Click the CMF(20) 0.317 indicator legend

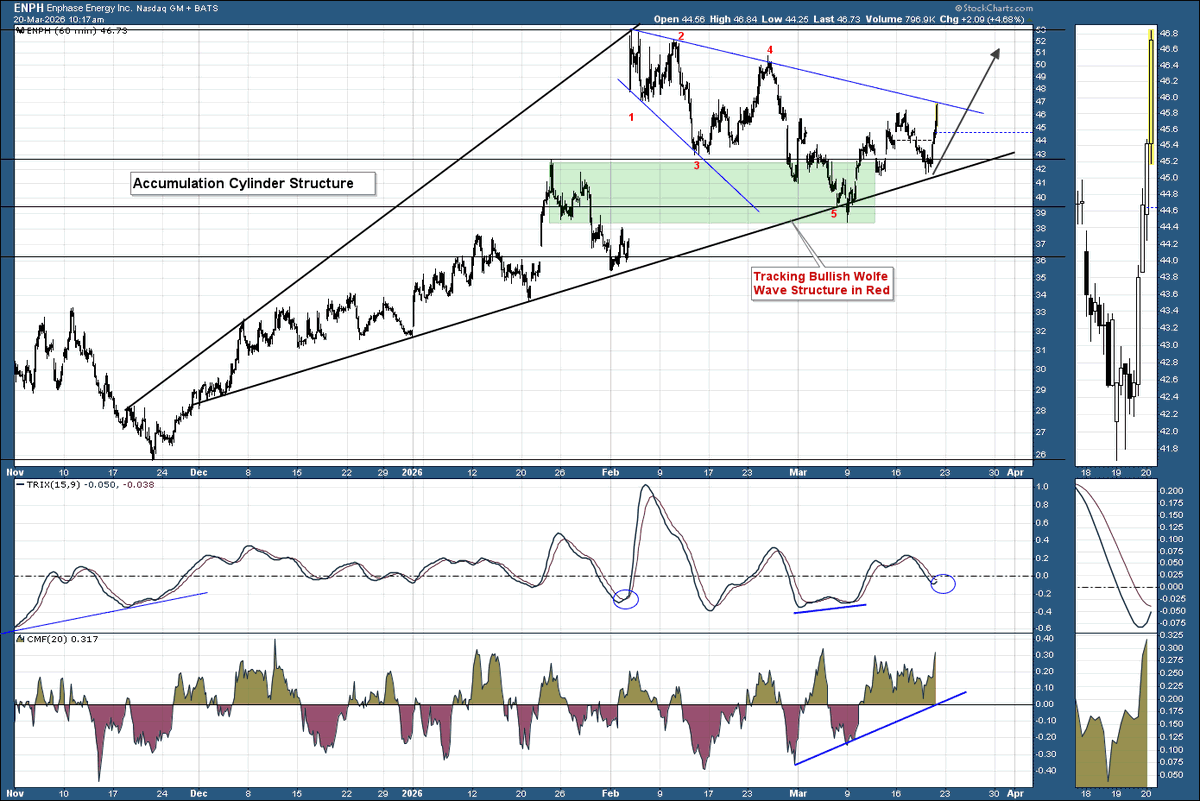point(55,638)
